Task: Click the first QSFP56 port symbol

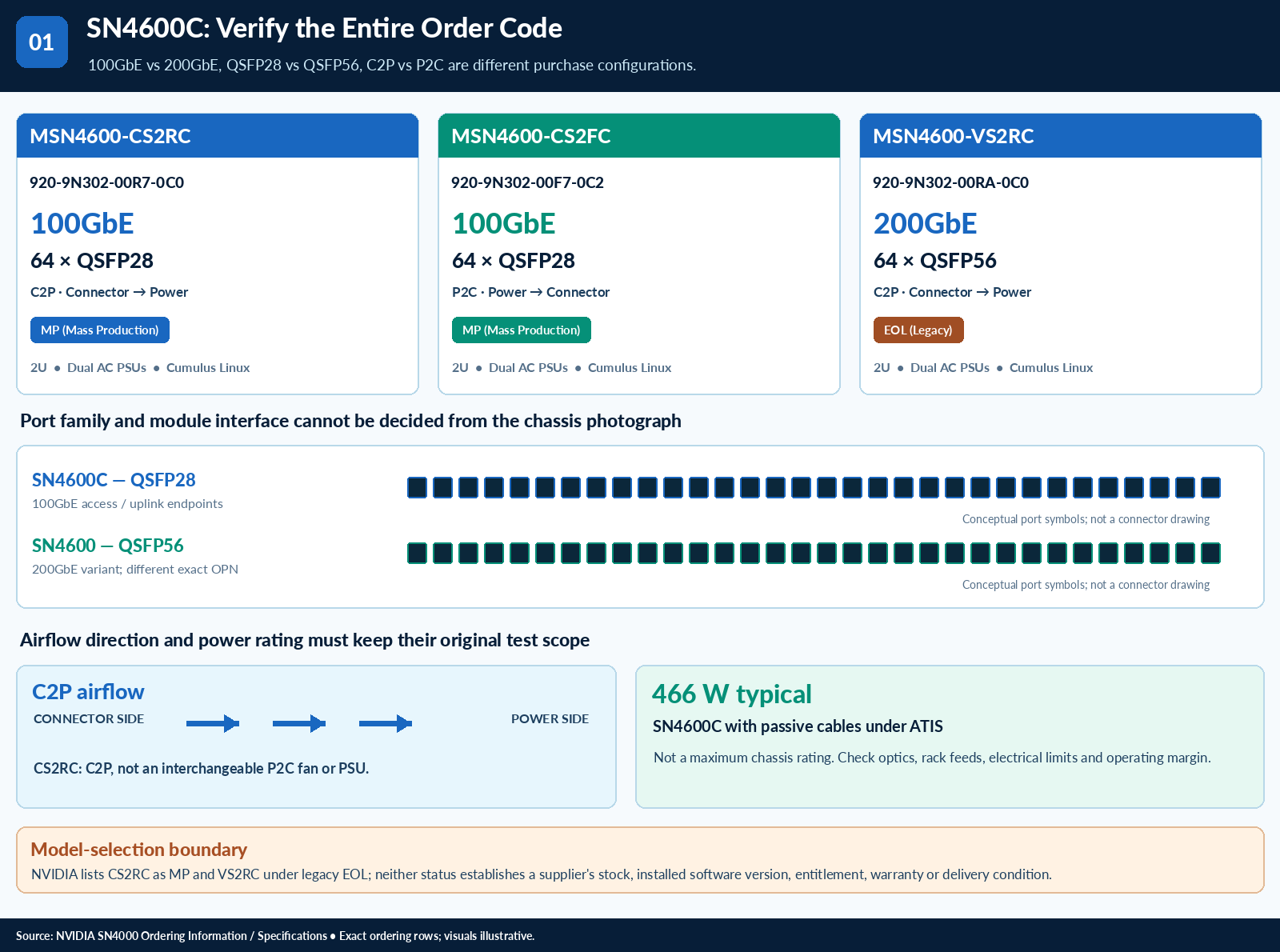Action: [x=417, y=553]
